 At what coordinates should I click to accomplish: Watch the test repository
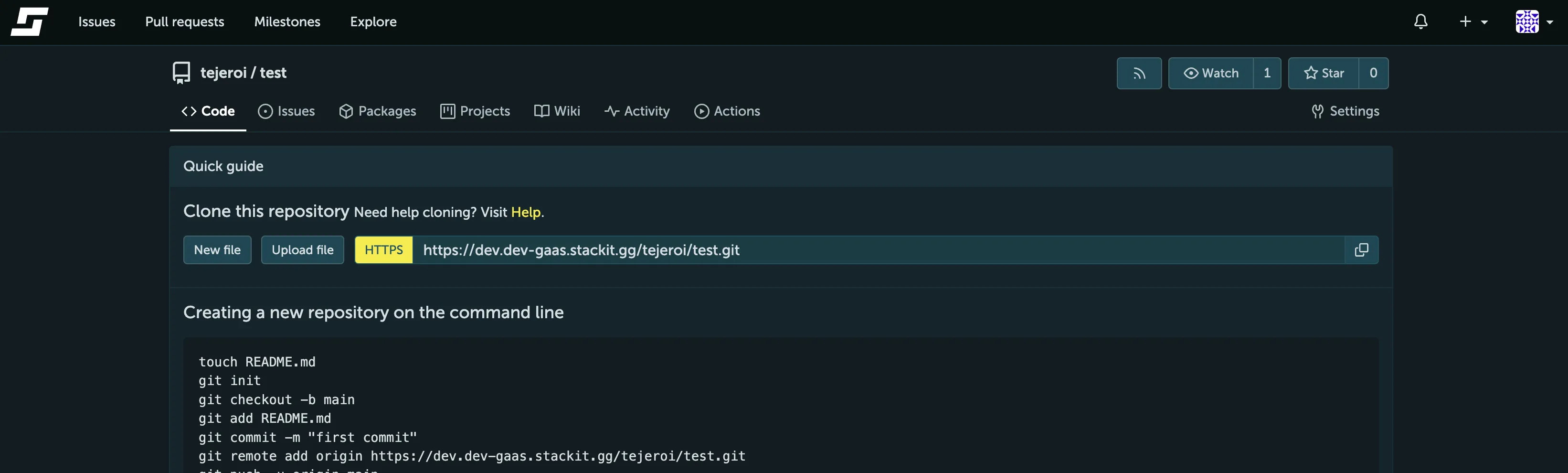(x=1210, y=73)
